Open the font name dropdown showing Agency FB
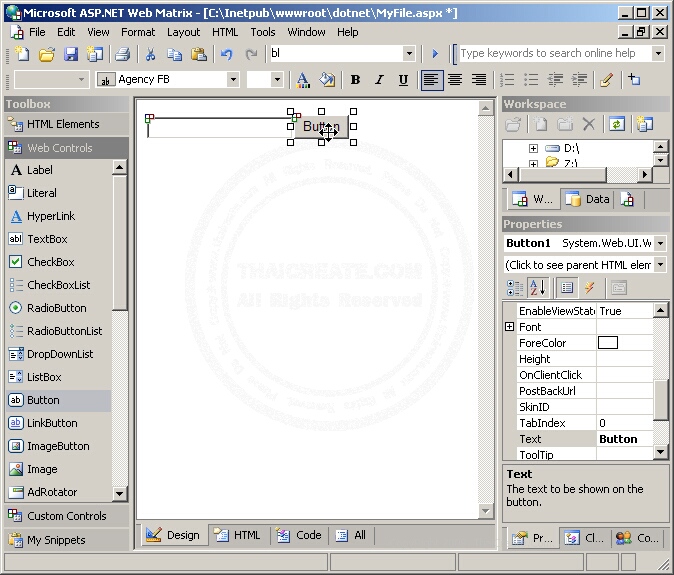This screenshot has height=575, width=674. [x=233, y=80]
